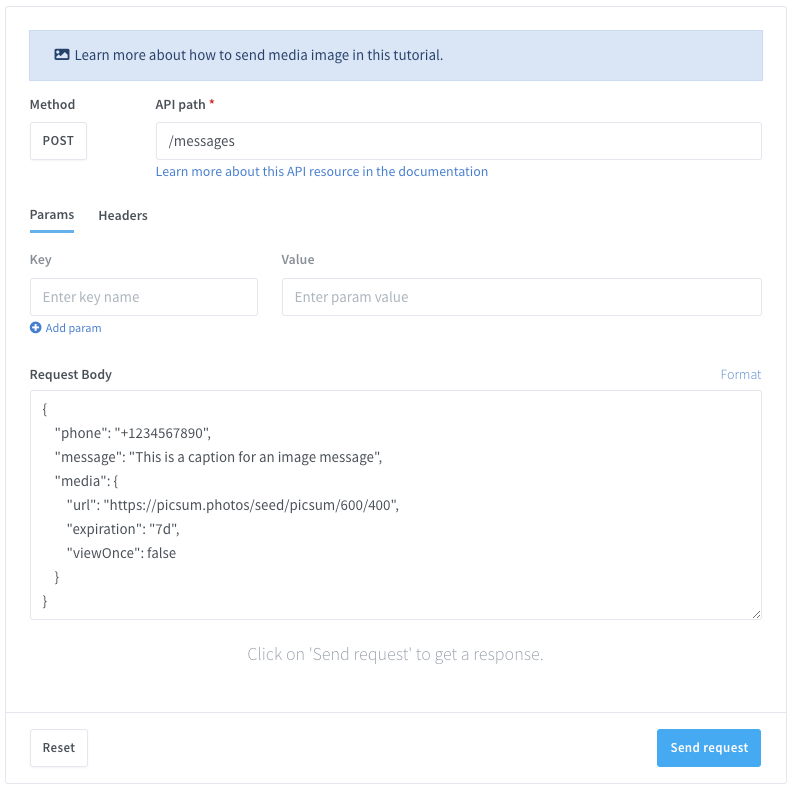The width and height of the screenshot is (793, 790).
Task: Click the phone number line in request body
Action: (x=133, y=433)
